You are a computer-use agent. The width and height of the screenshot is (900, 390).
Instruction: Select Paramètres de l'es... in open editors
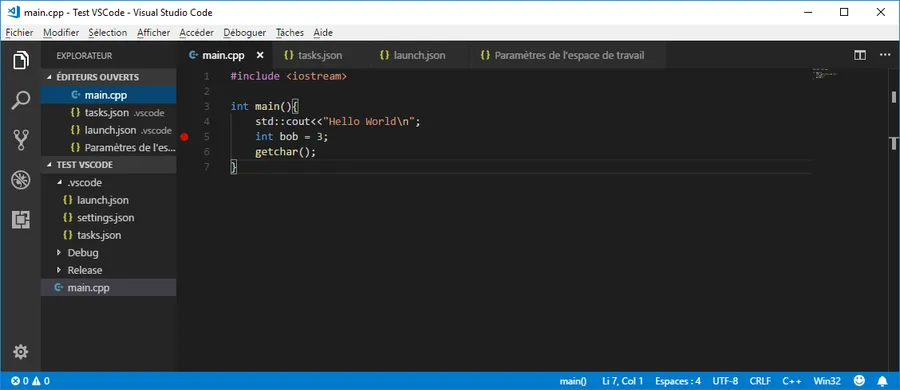tap(108, 147)
